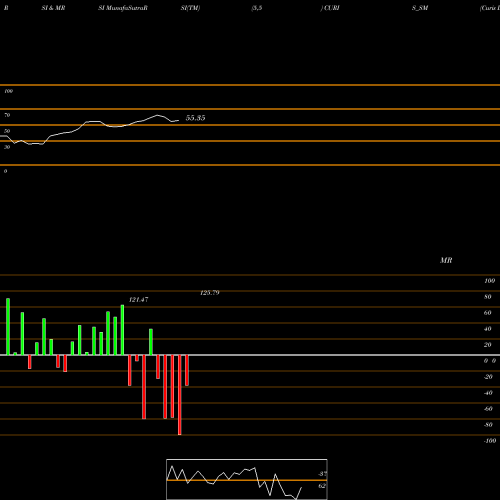500x500 pixels.
Task: Click the 125.79 label in the MR chart
Action: [x=210, y=293]
